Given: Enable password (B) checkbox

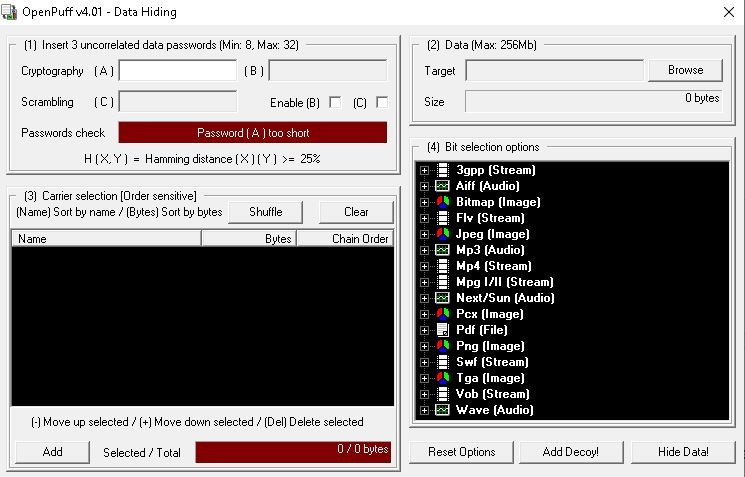Looking at the screenshot, I should coord(335,102).
